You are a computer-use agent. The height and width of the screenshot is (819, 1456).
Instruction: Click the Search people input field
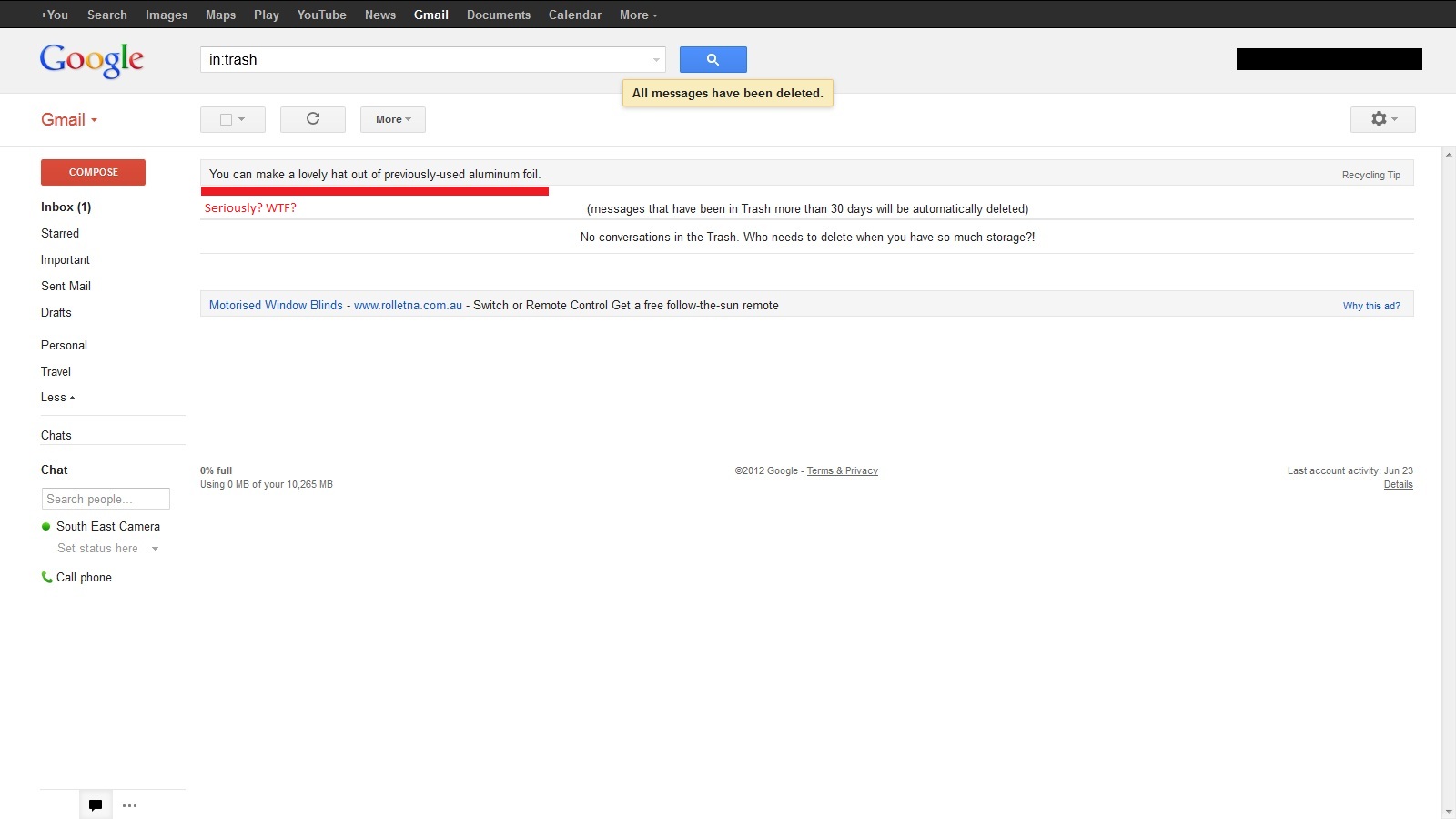[106, 499]
